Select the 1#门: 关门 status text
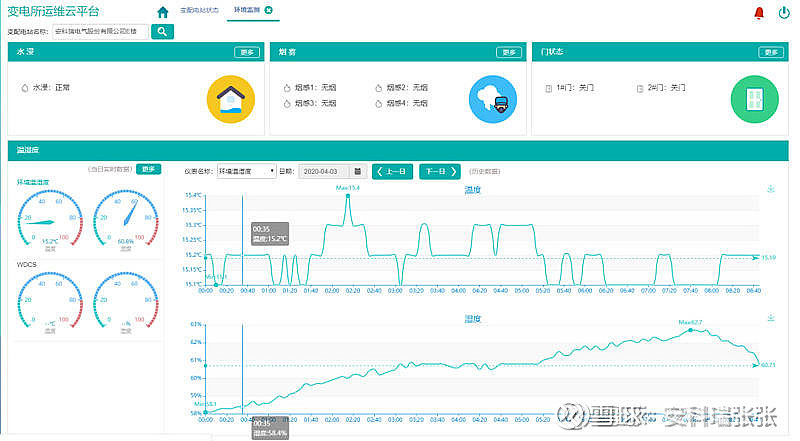 click(x=576, y=88)
